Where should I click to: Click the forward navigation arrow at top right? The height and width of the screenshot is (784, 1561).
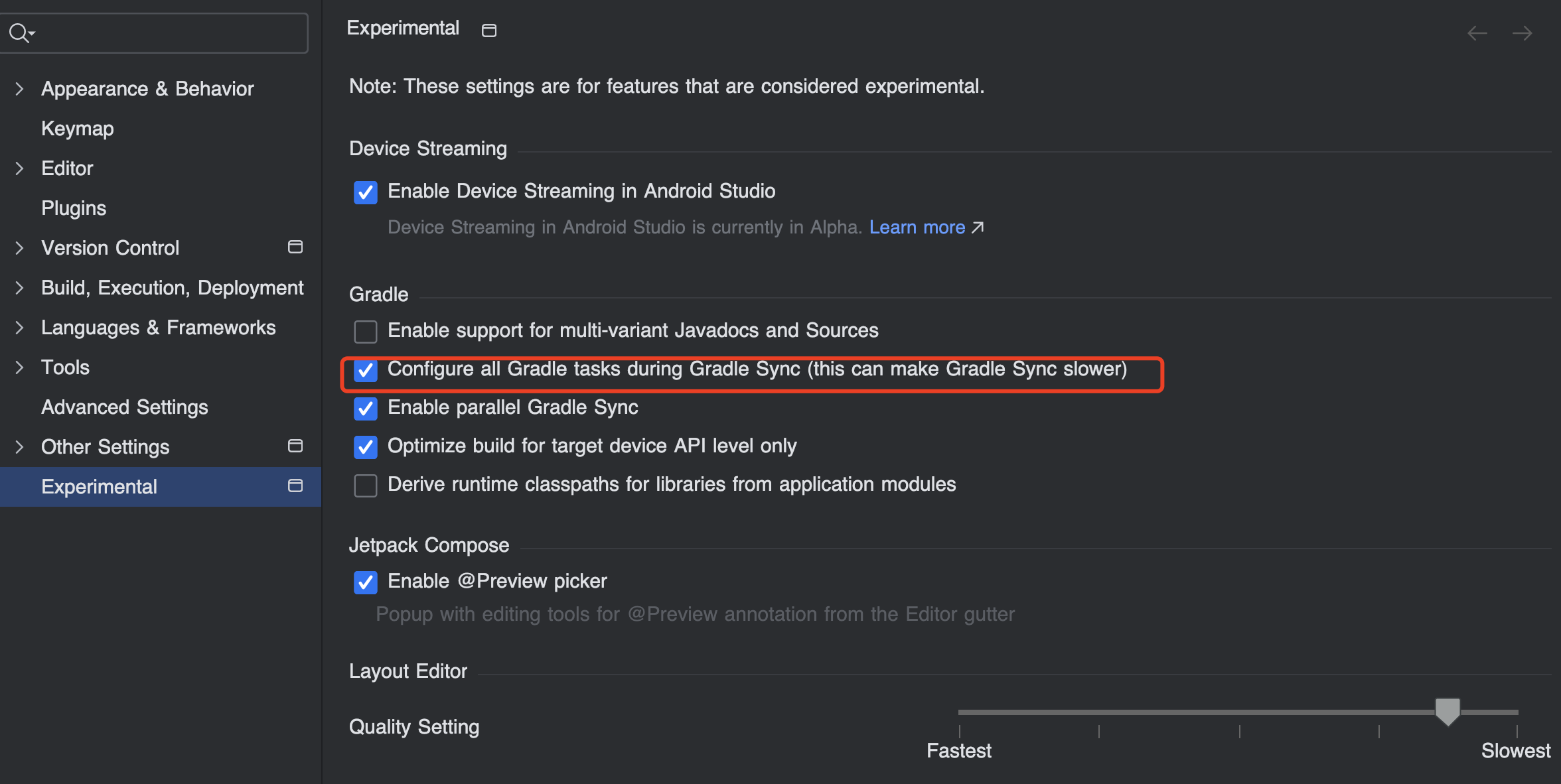pos(1523,33)
